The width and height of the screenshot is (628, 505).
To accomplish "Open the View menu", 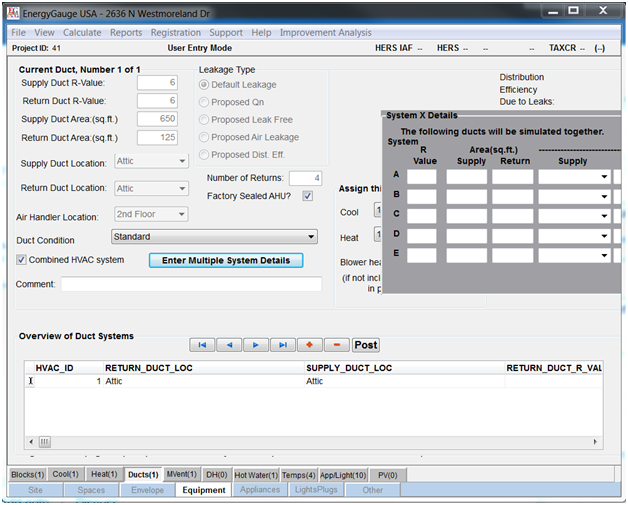I will coord(44,32).
